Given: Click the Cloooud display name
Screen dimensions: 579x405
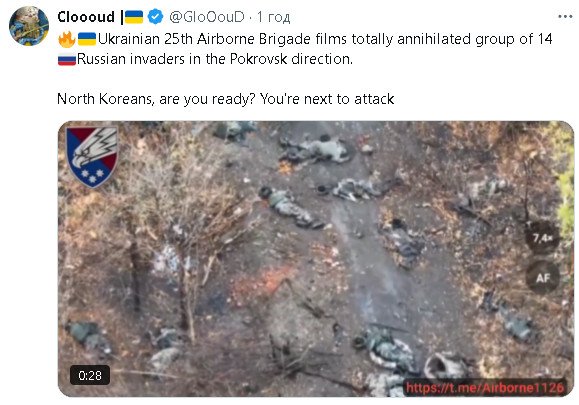Looking at the screenshot, I should pyautogui.click(x=86, y=17).
